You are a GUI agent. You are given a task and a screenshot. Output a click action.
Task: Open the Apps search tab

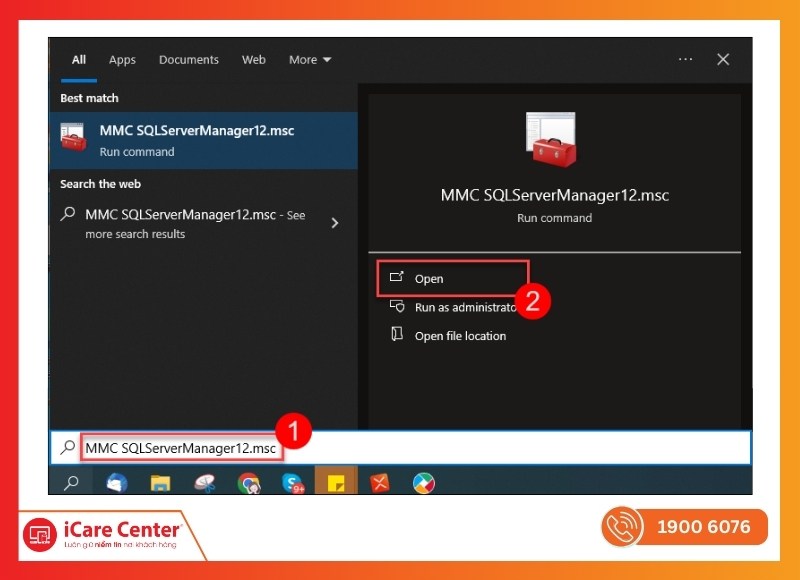coord(122,60)
